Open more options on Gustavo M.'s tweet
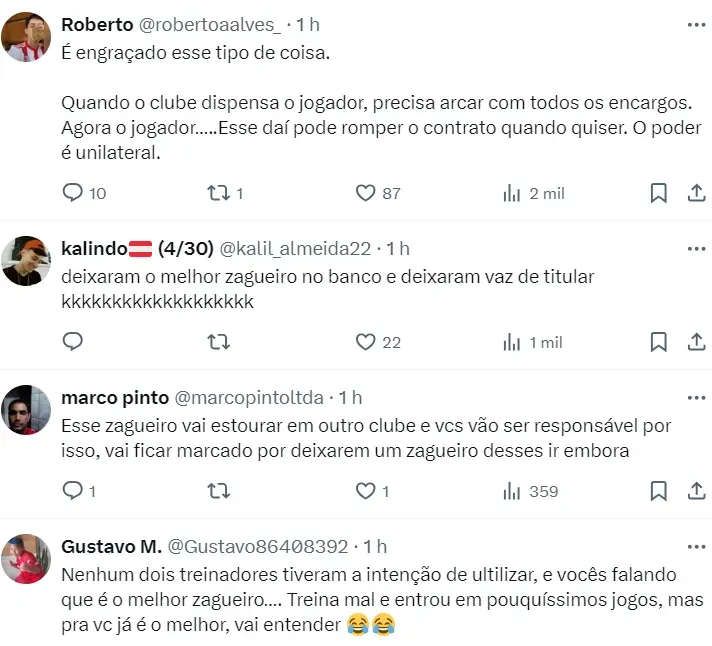 (695, 546)
